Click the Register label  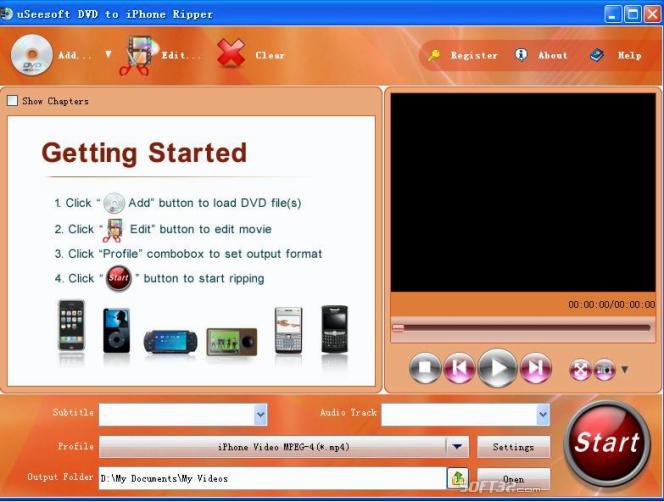pos(474,55)
